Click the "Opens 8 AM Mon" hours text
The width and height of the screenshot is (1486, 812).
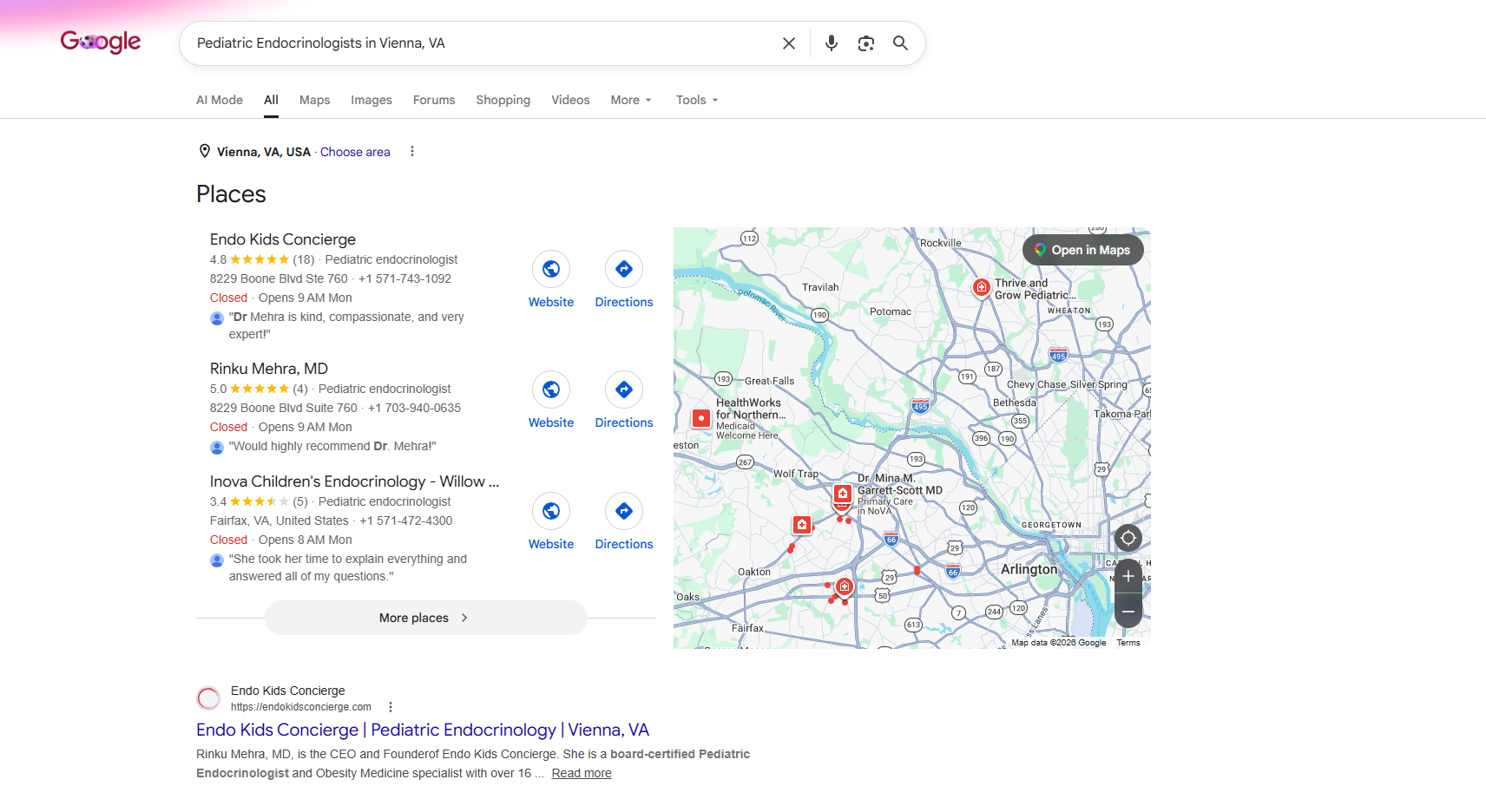click(306, 540)
